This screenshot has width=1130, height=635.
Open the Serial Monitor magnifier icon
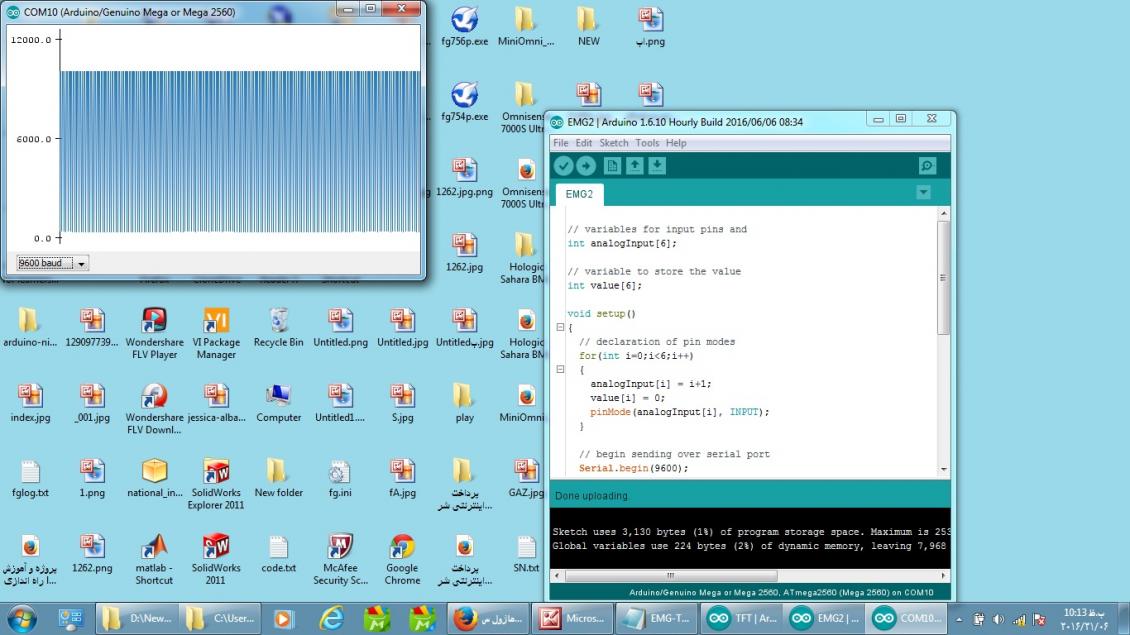point(927,166)
